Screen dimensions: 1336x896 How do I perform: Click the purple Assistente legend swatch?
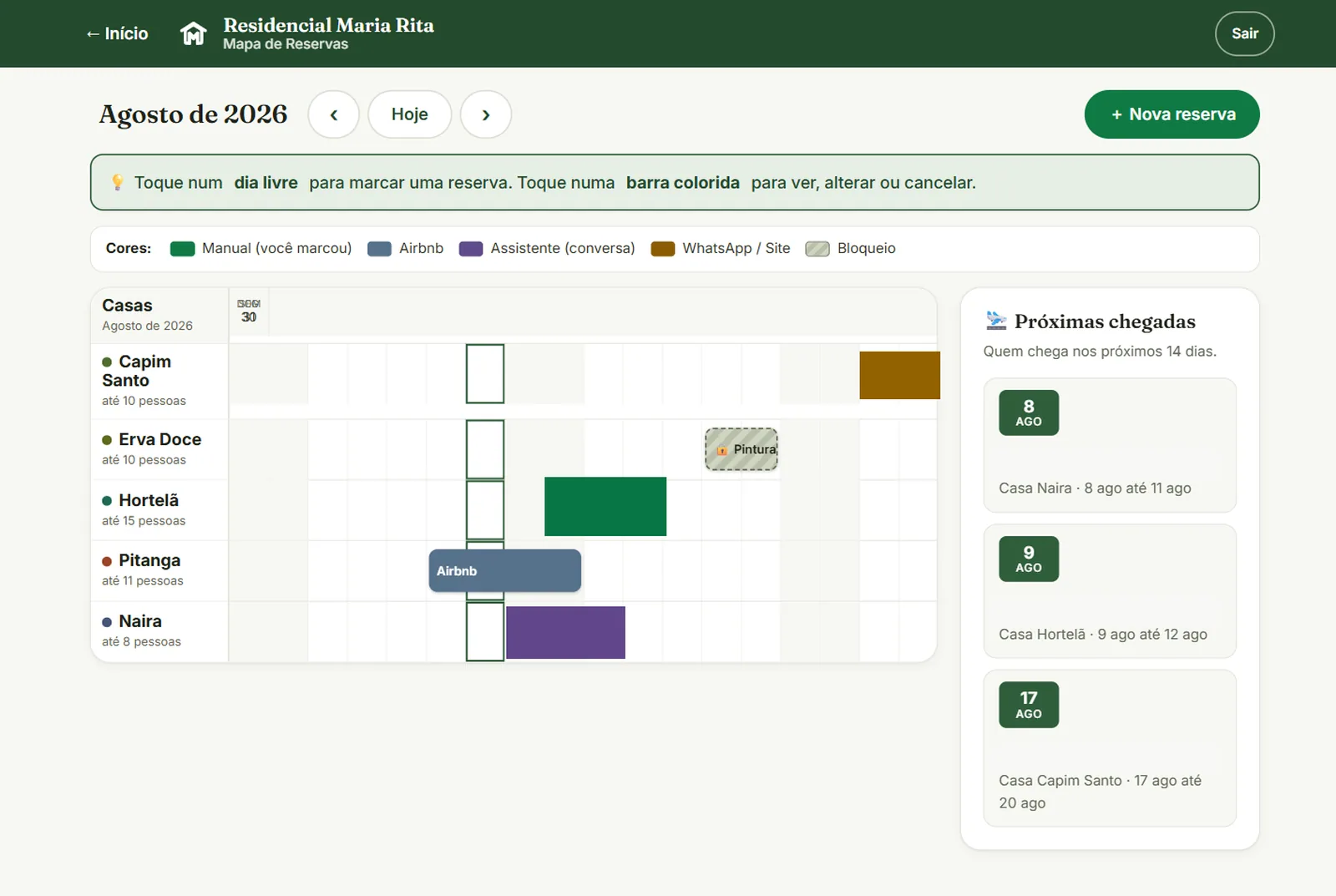471,249
